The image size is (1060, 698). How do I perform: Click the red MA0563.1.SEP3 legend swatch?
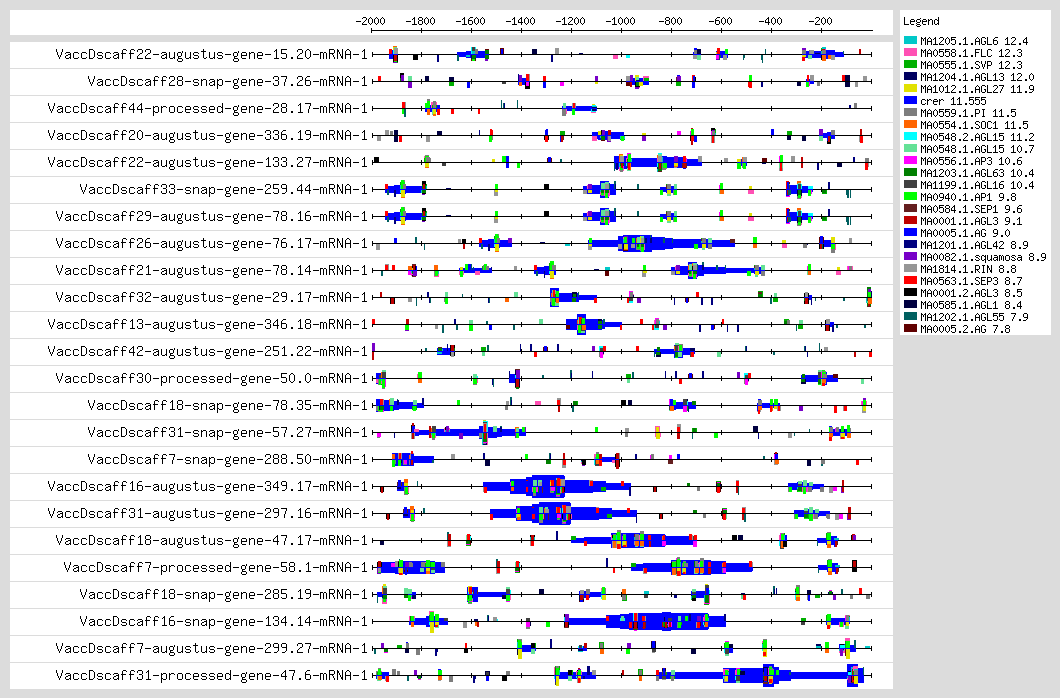point(910,281)
